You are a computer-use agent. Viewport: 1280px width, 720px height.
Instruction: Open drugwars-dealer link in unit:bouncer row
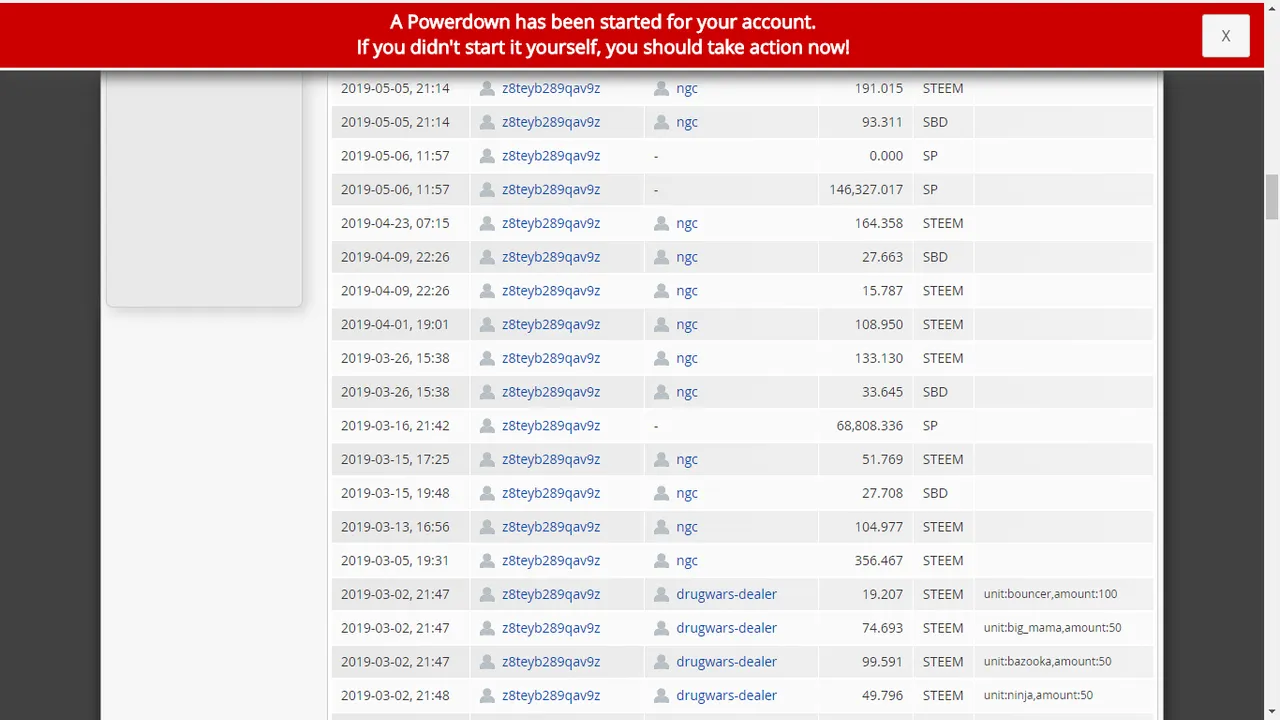click(x=726, y=594)
